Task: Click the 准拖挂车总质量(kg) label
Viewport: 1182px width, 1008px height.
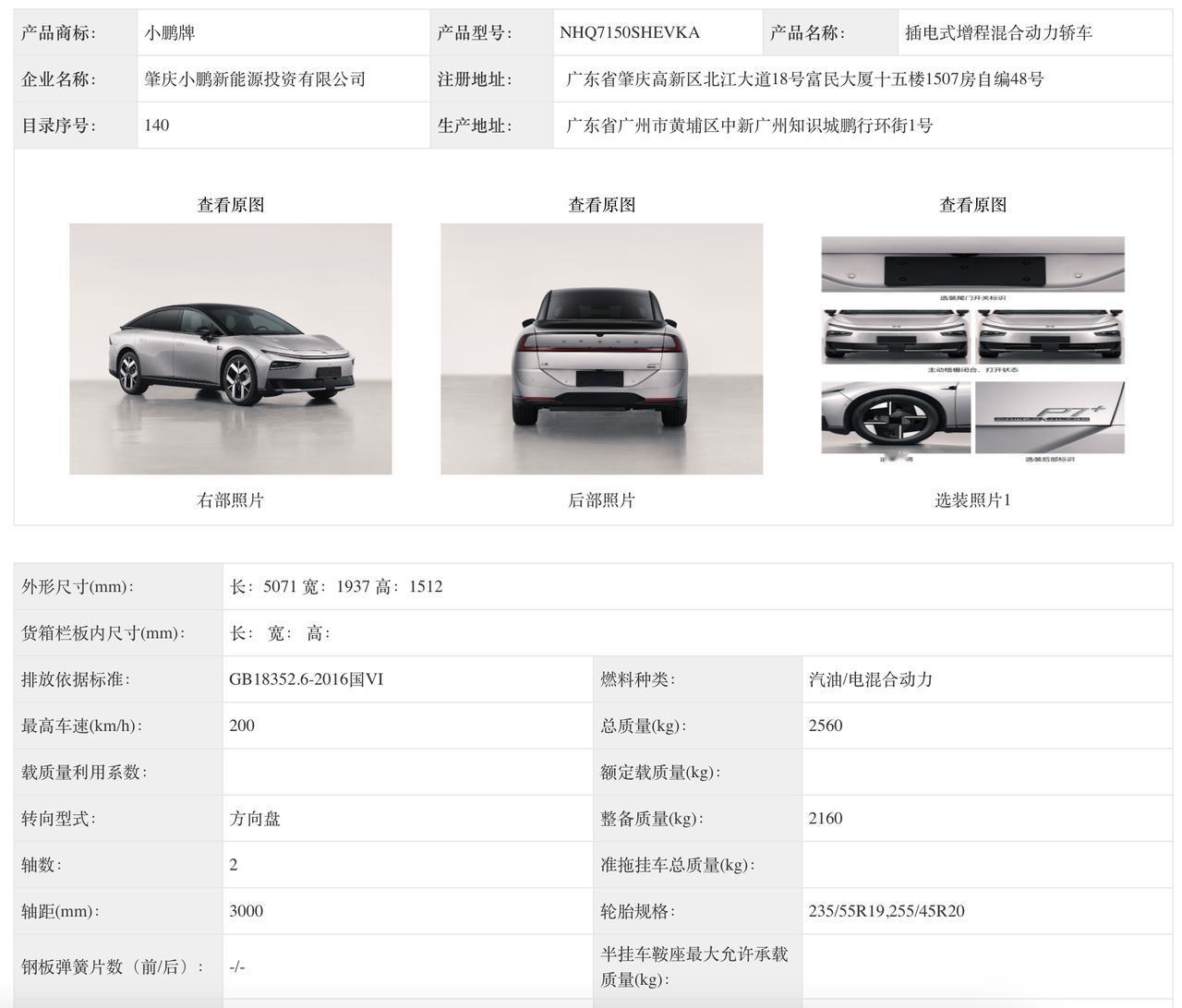Action: click(x=679, y=865)
